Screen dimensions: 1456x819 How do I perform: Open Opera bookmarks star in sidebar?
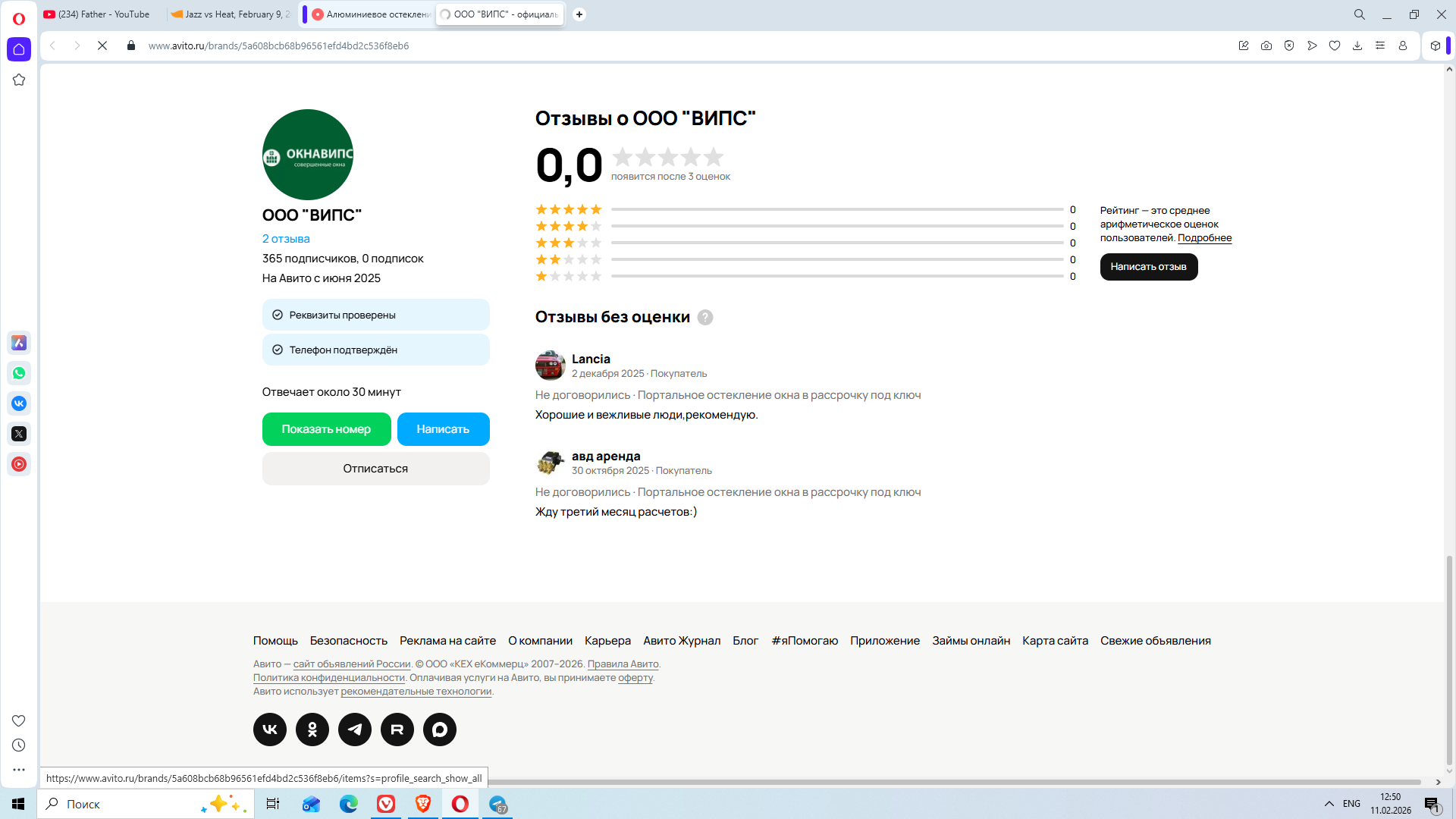[x=19, y=80]
